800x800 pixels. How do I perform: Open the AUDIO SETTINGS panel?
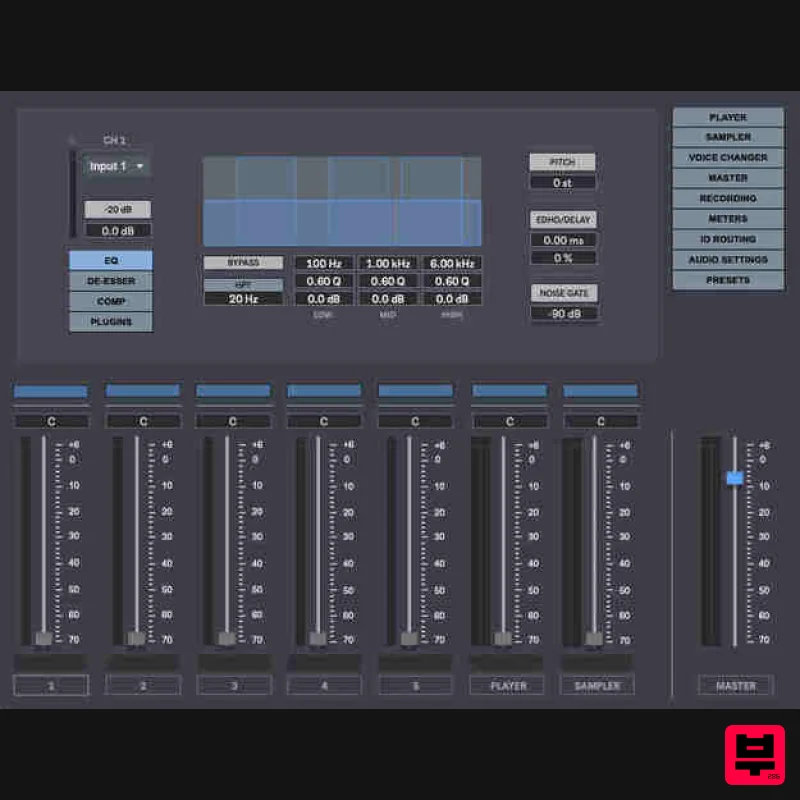click(728, 260)
